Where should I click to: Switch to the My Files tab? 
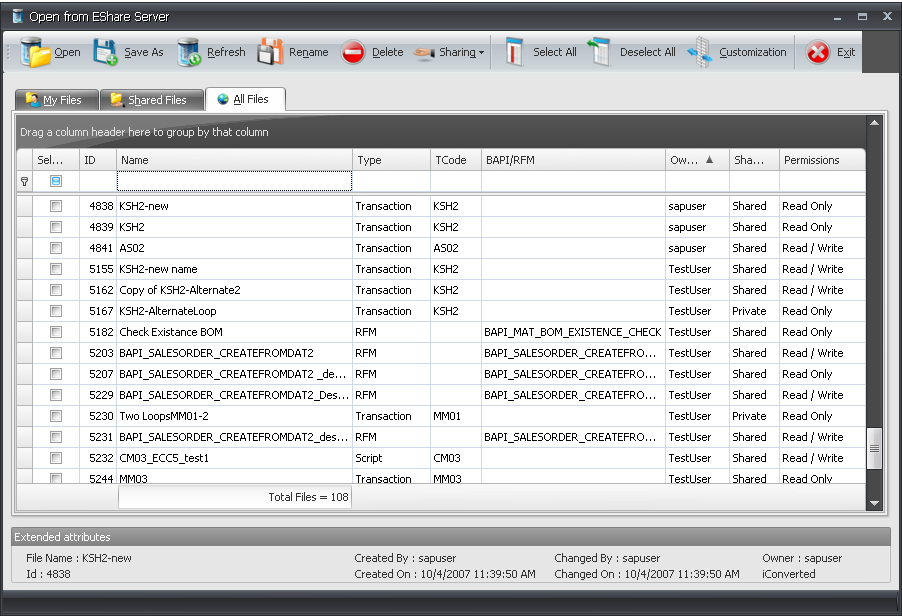55,100
